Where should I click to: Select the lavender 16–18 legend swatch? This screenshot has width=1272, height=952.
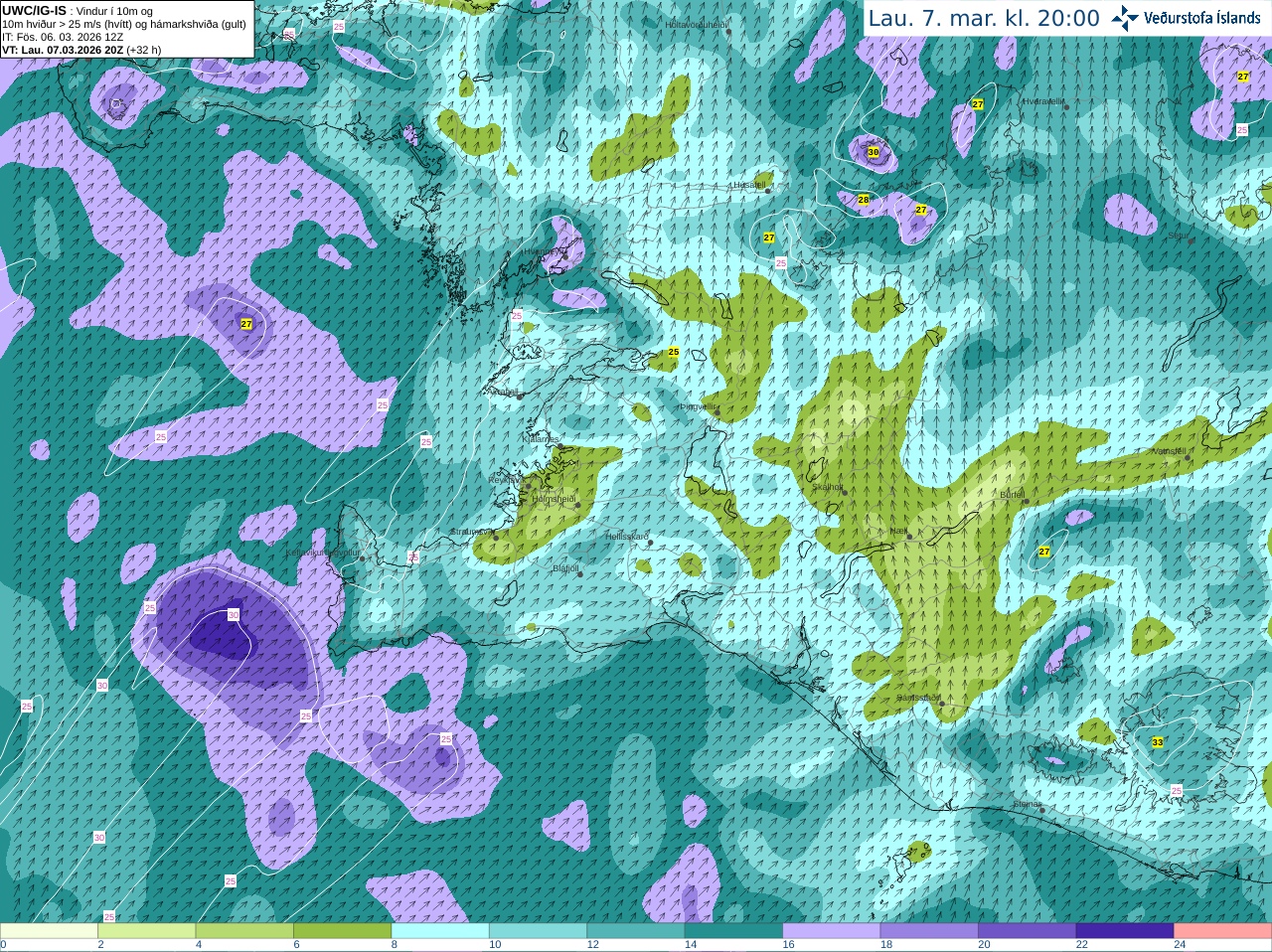coord(832,931)
